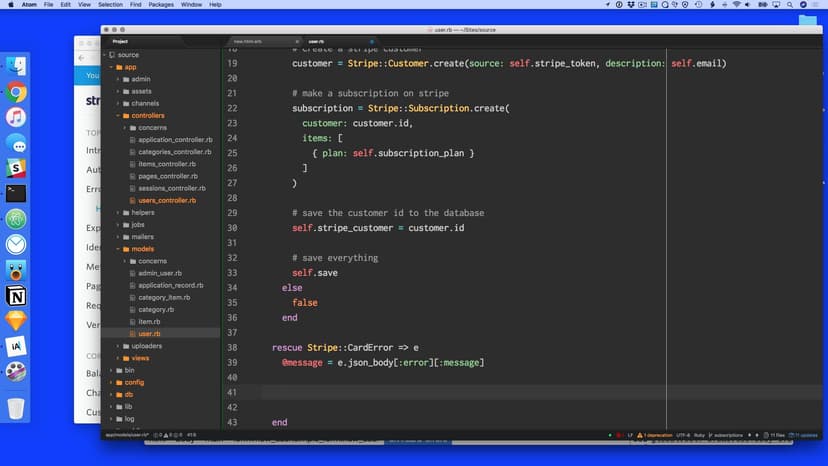Open the Selection menu
Image resolution: width=828 pixels, height=466 pixels.
click(x=111, y=5)
